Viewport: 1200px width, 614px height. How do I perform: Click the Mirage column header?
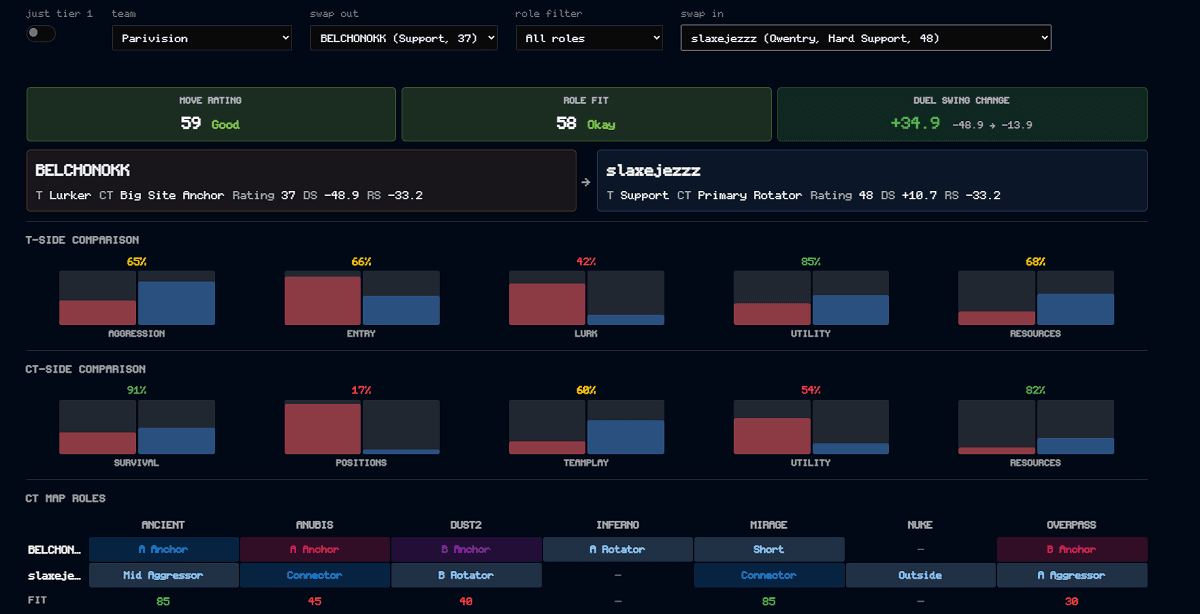click(x=769, y=524)
